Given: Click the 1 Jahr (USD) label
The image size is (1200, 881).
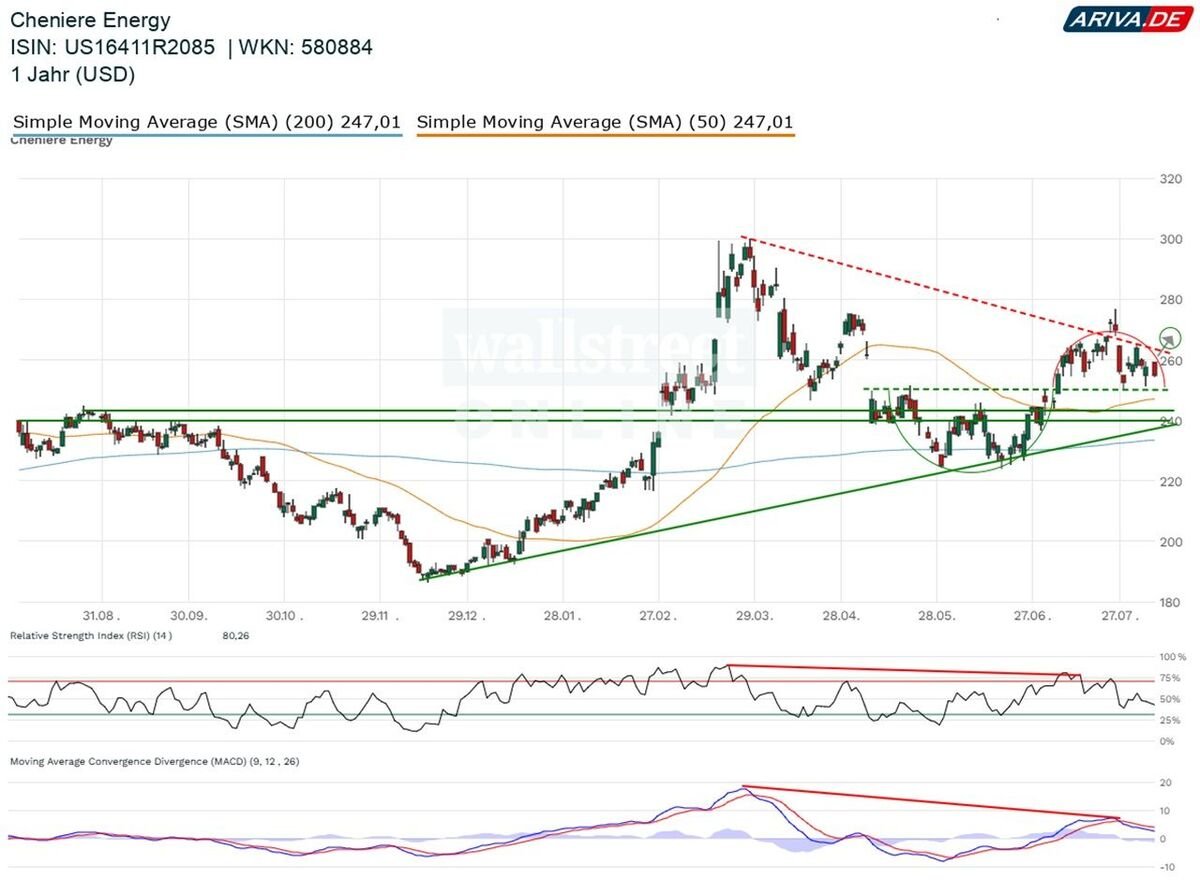Looking at the screenshot, I should pyautogui.click(x=72, y=74).
